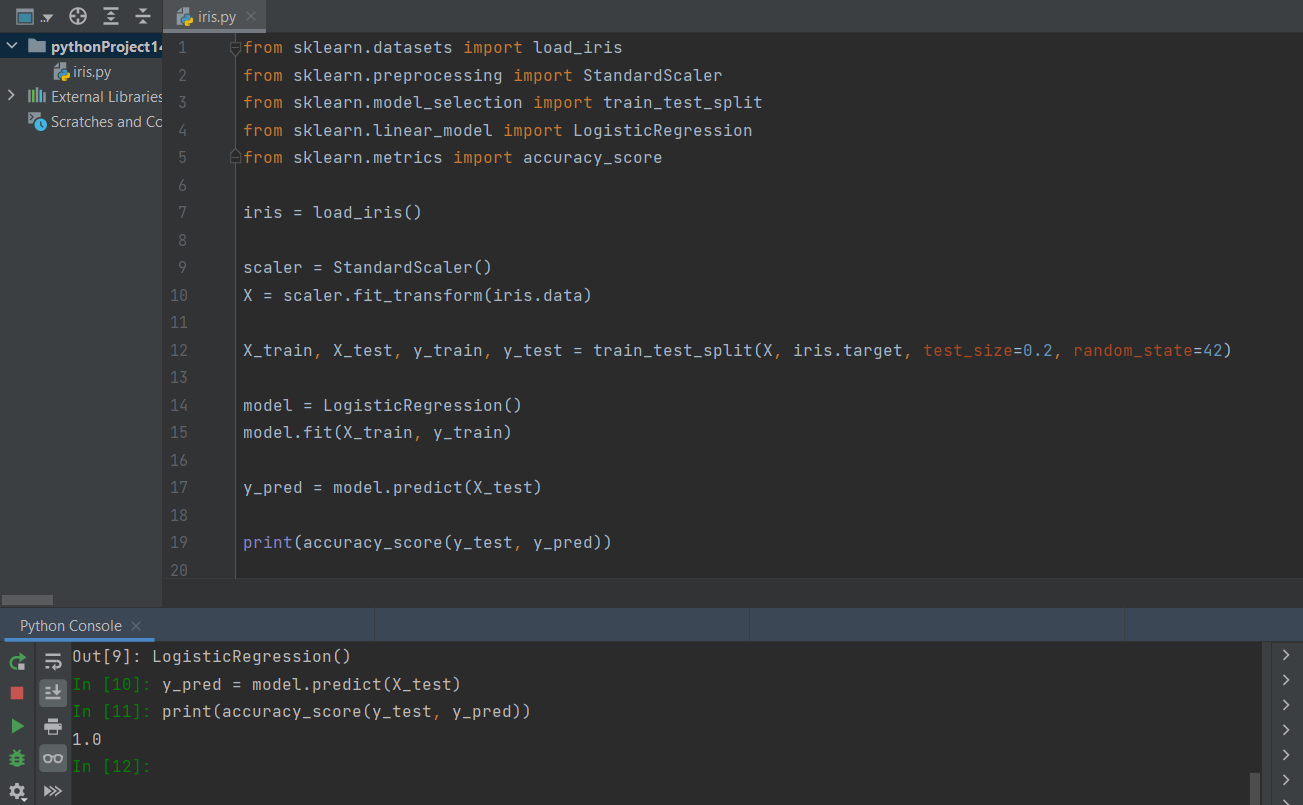This screenshot has width=1303, height=805.
Task: Debug the iris.py script
Action: [x=16, y=758]
